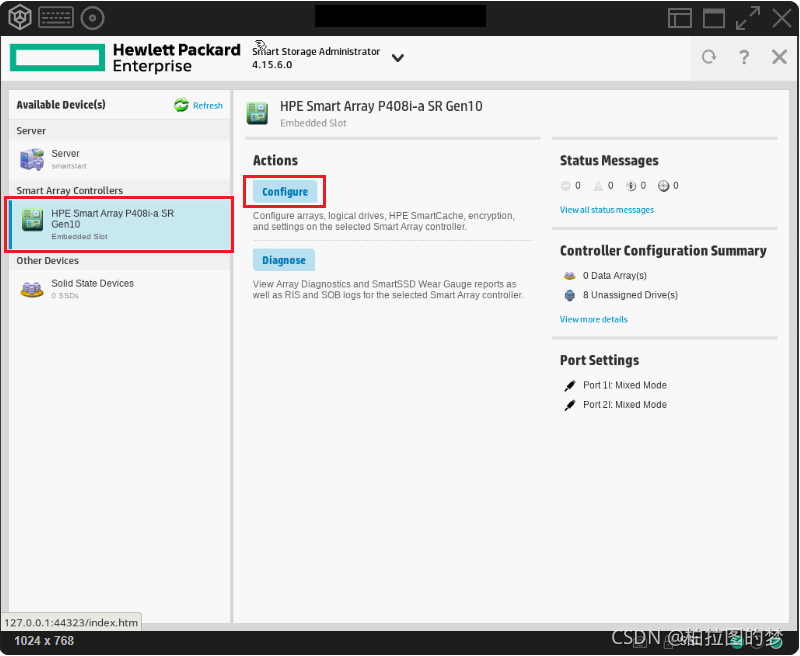Select the Server smartstart entry

(119, 159)
